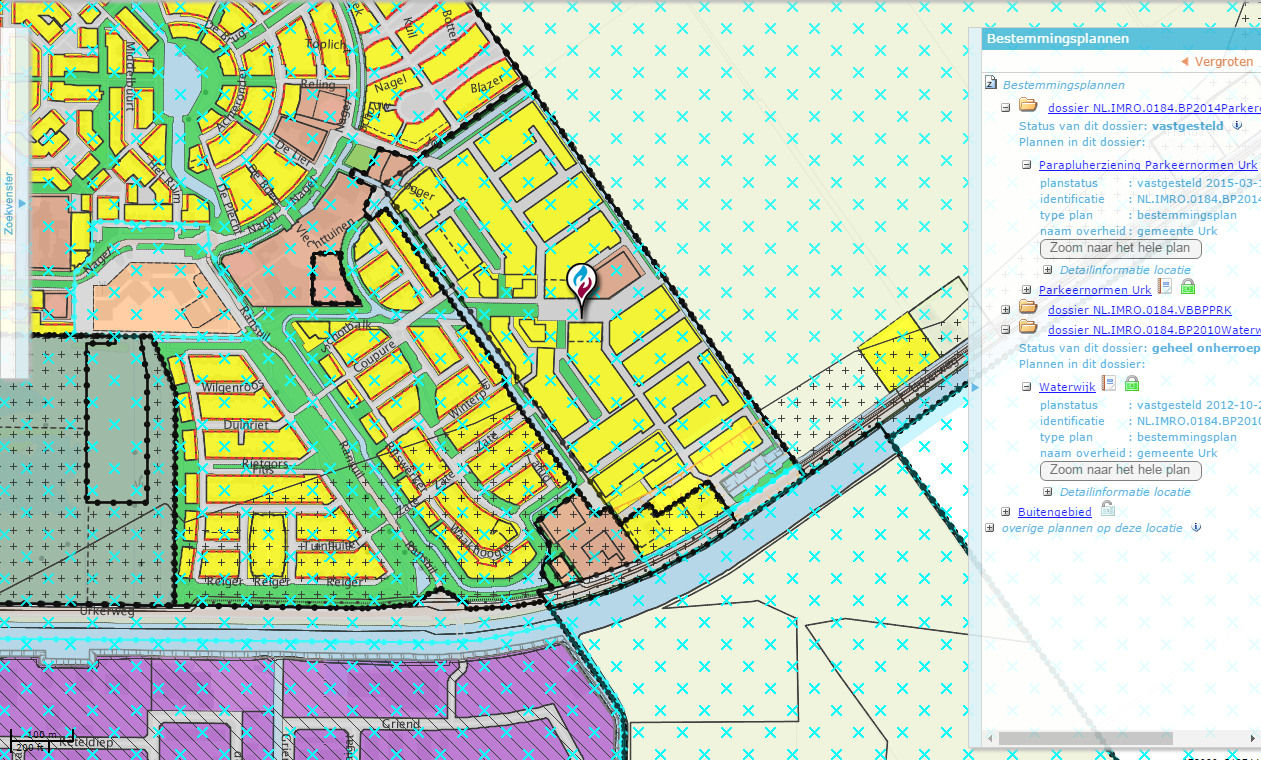1261x760 pixels.
Task: Click the orange Vergroten arrow icon
Action: pyautogui.click(x=1187, y=61)
